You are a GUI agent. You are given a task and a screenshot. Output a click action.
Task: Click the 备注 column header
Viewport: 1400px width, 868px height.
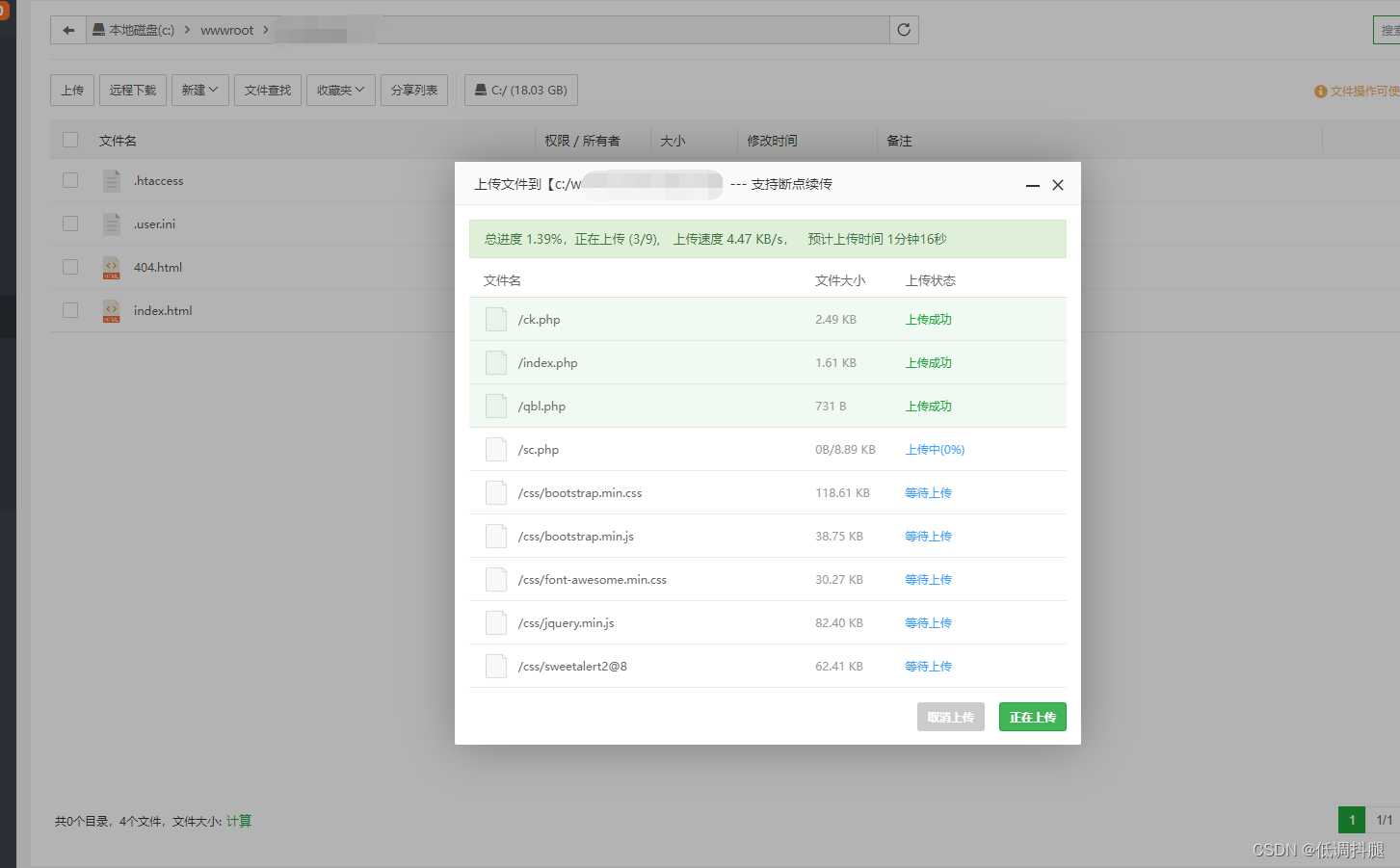[x=899, y=141]
